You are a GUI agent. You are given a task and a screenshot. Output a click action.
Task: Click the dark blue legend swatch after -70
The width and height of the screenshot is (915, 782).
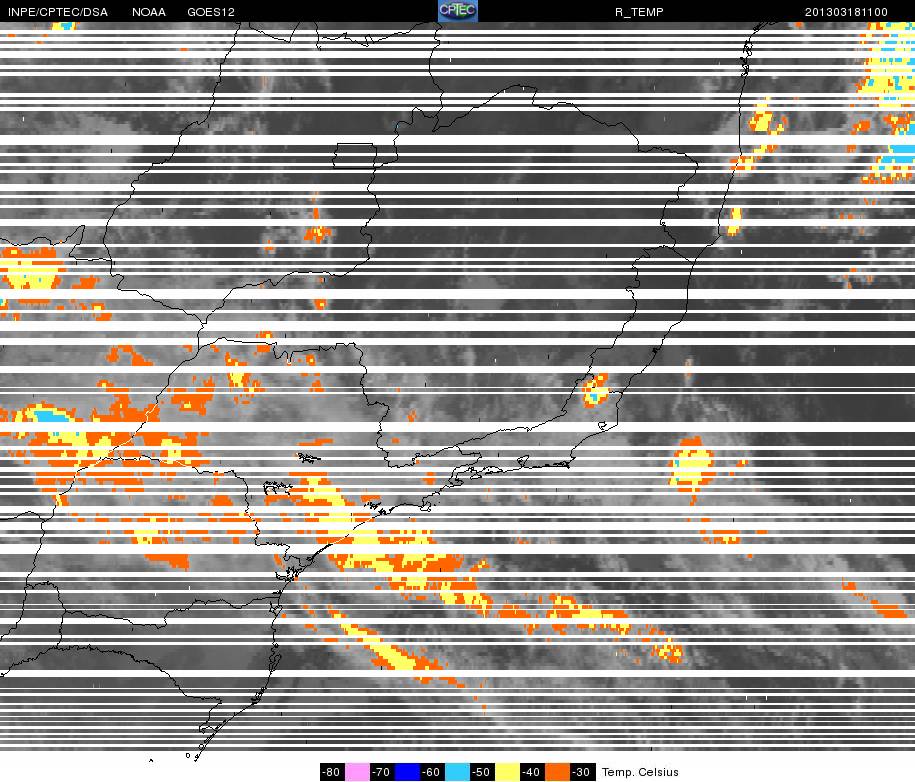[407, 772]
